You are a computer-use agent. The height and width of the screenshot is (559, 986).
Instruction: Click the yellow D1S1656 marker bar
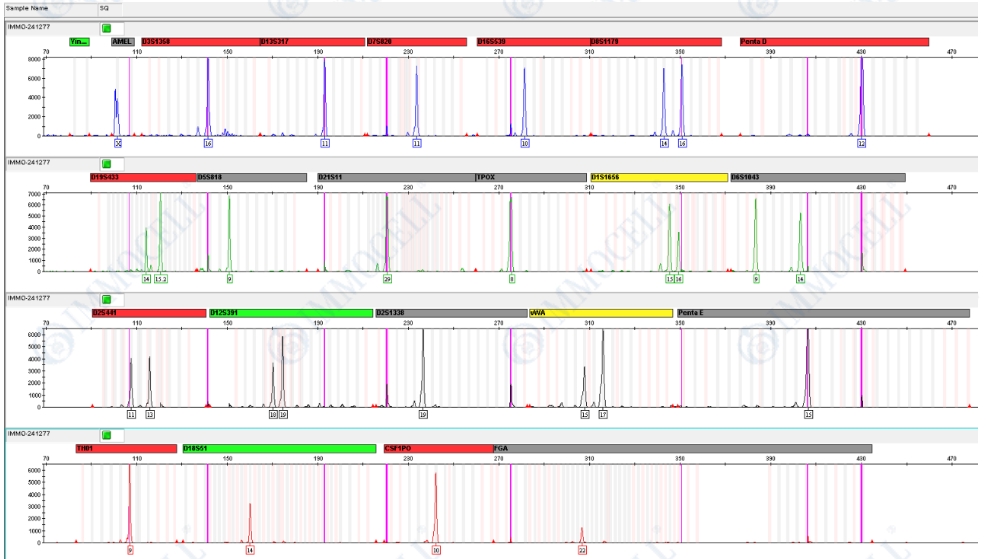click(x=658, y=177)
